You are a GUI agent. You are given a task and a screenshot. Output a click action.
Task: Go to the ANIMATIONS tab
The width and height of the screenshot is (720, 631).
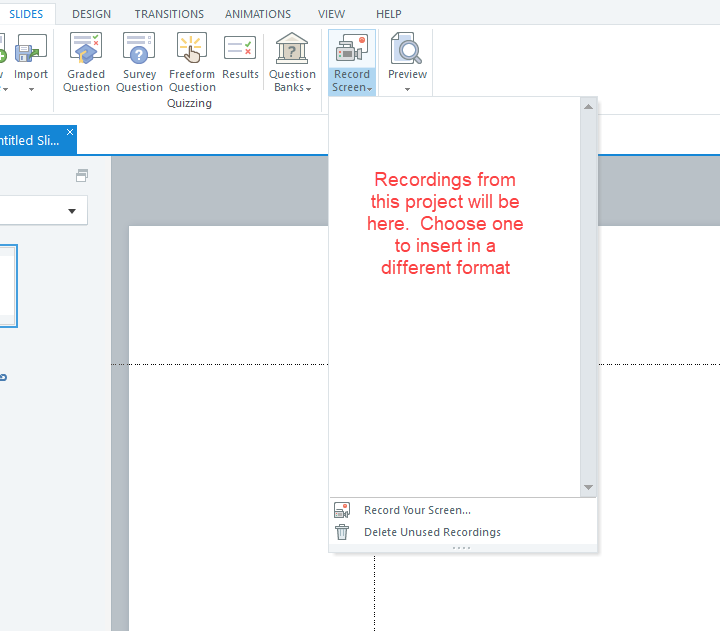(x=258, y=14)
